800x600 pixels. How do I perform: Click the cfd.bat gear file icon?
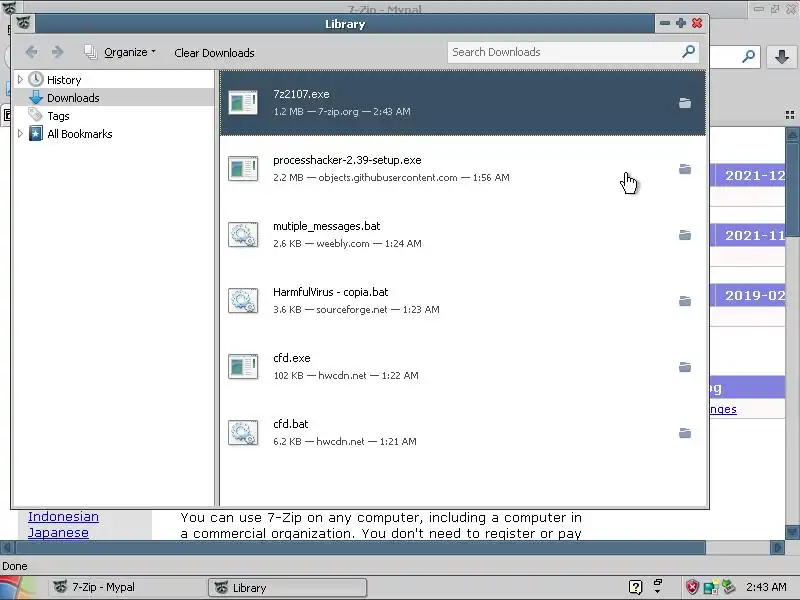coord(243,433)
